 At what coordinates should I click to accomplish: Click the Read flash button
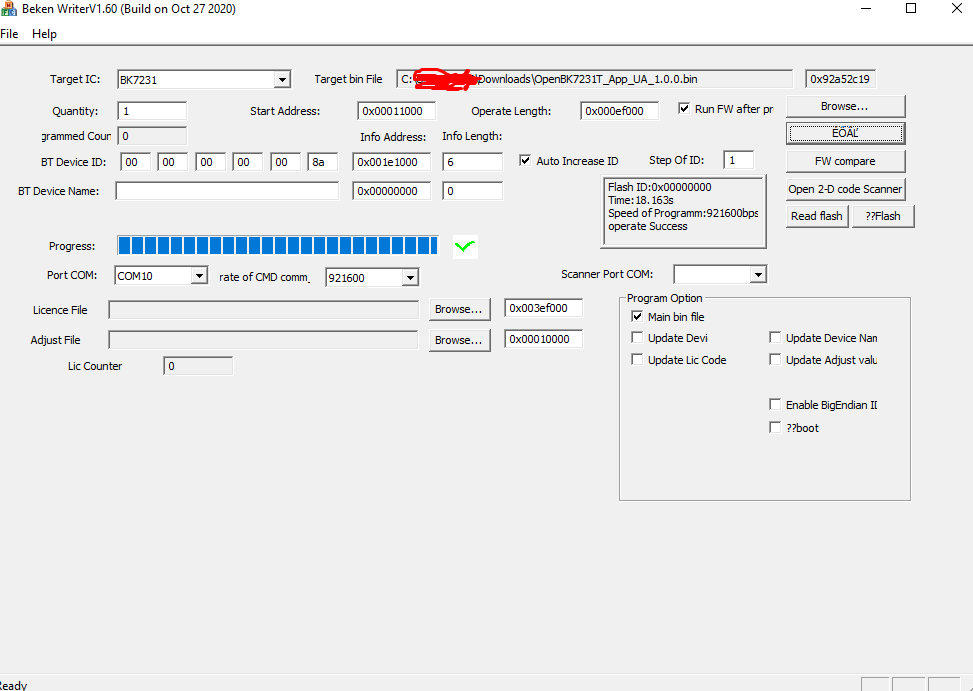coord(817,216)
